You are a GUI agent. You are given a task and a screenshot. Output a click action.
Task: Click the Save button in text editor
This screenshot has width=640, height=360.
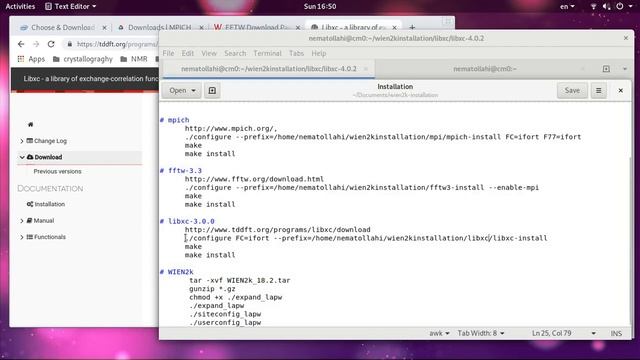[x=572, y=91]
